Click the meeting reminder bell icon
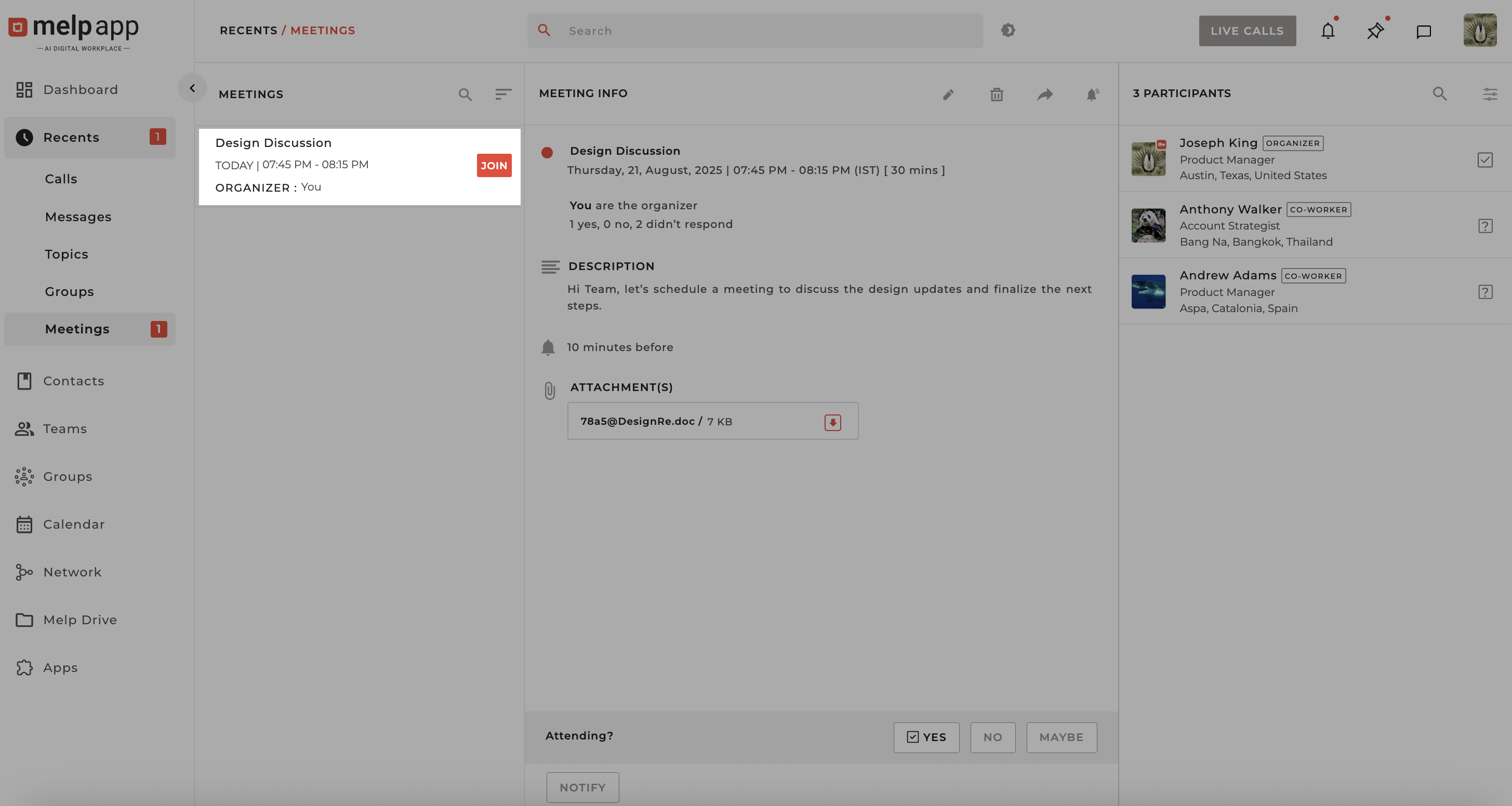This screenshot has width=1512, height=806. click(1092, 95)
